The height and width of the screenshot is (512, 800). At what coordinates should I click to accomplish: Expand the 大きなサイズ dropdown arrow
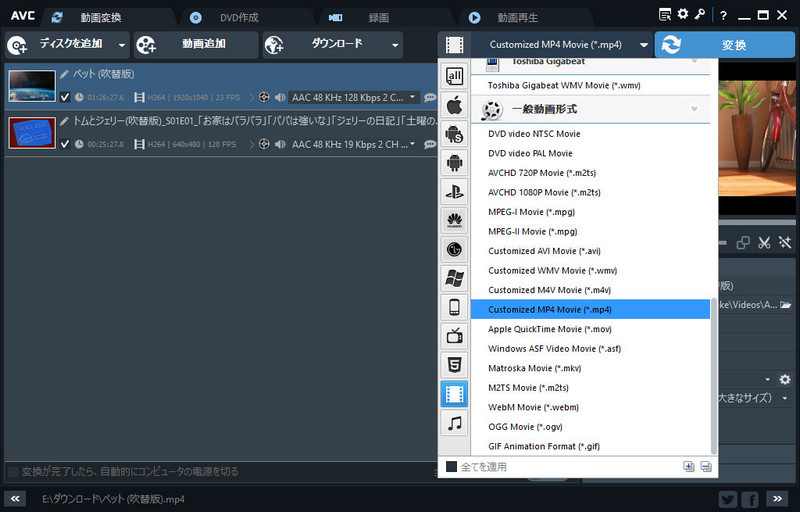pyautogui.click(x=785, y=398)
